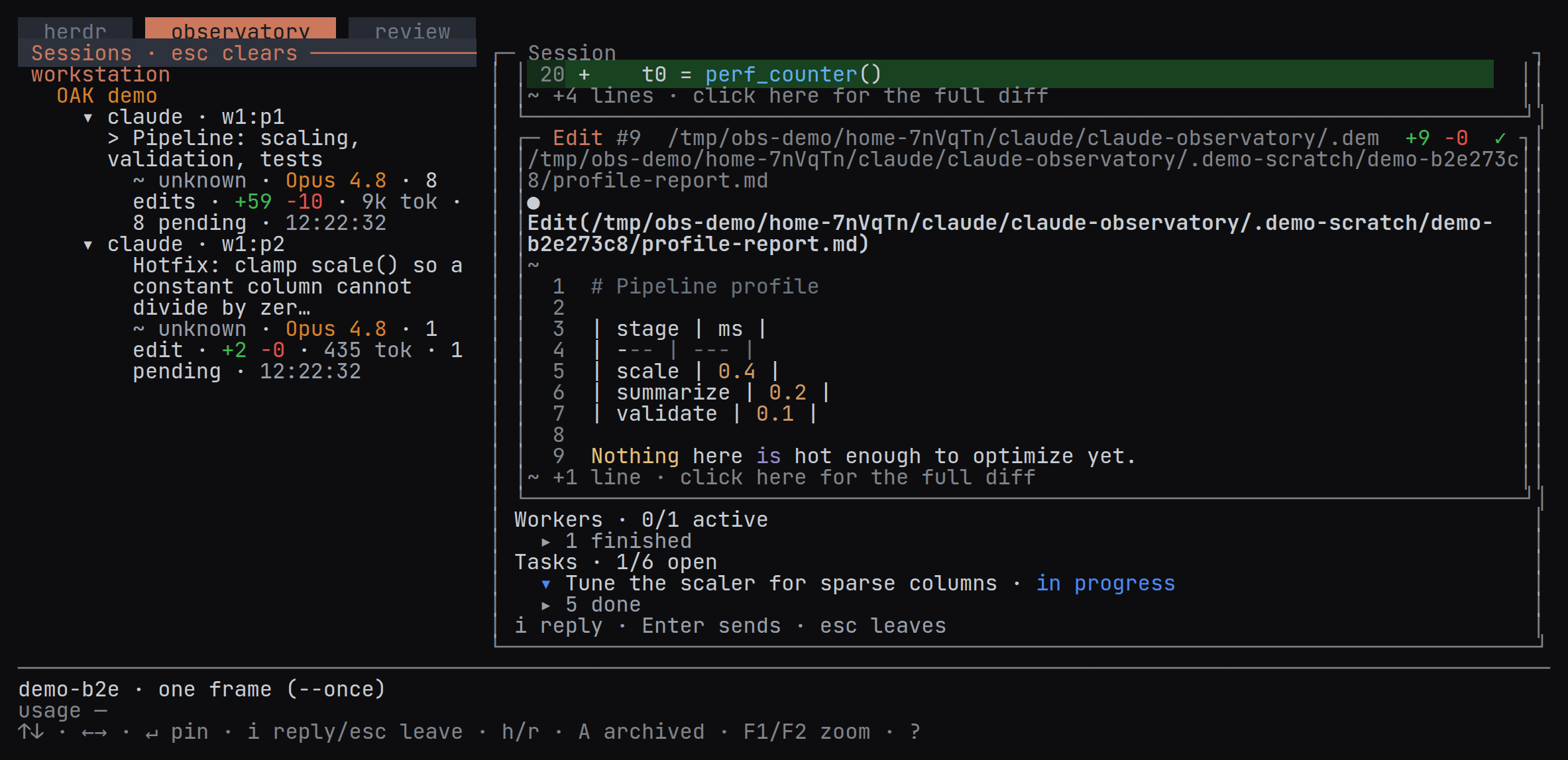
Task: Click the '↵ pin' hint in footer
Action: [177, 732]
